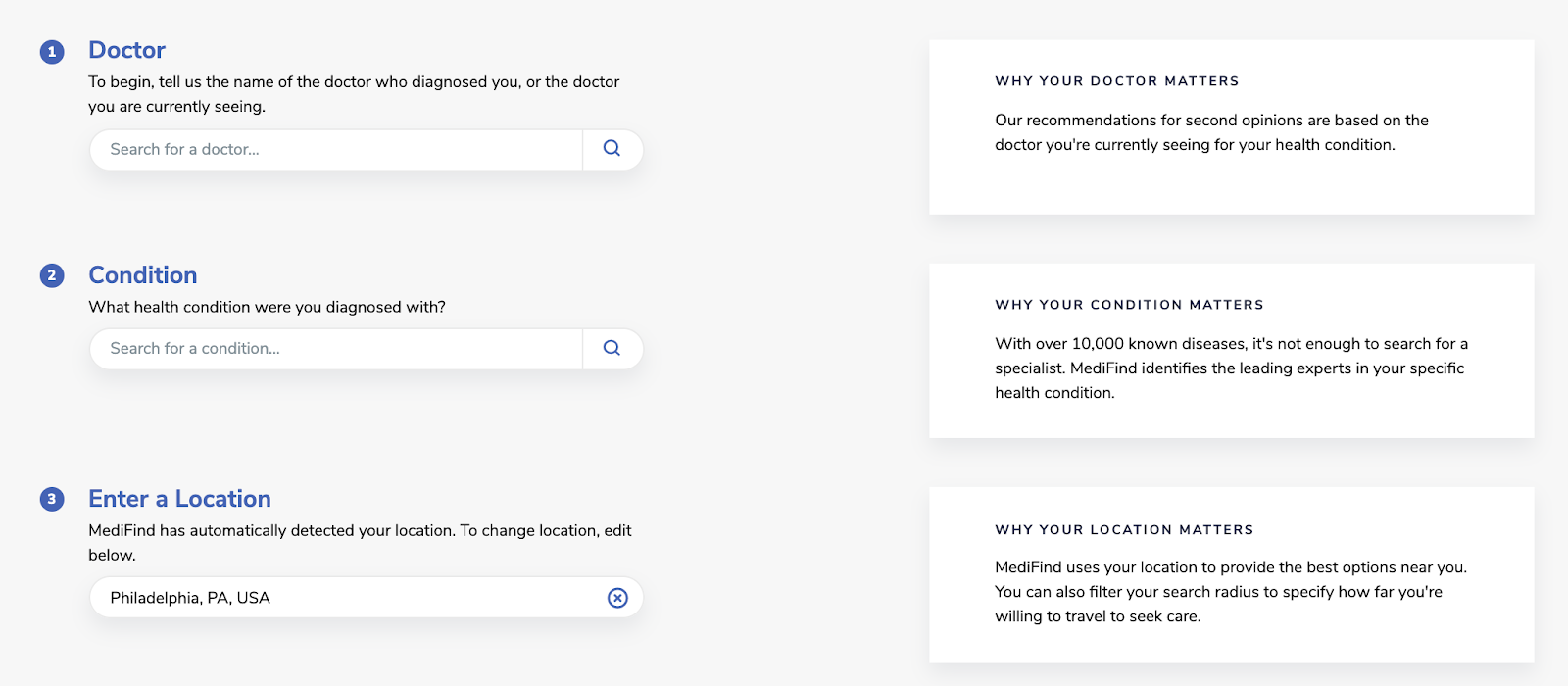Click the step 2 number badge

(x=52, y=275)
